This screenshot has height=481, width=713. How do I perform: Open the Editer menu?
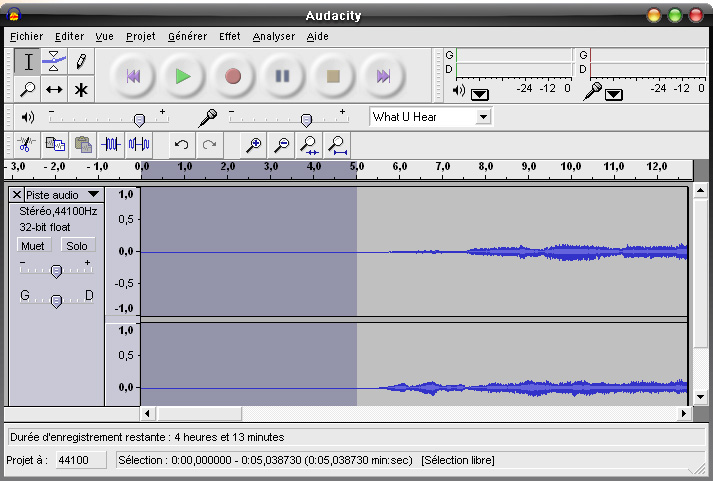point(70,36)
